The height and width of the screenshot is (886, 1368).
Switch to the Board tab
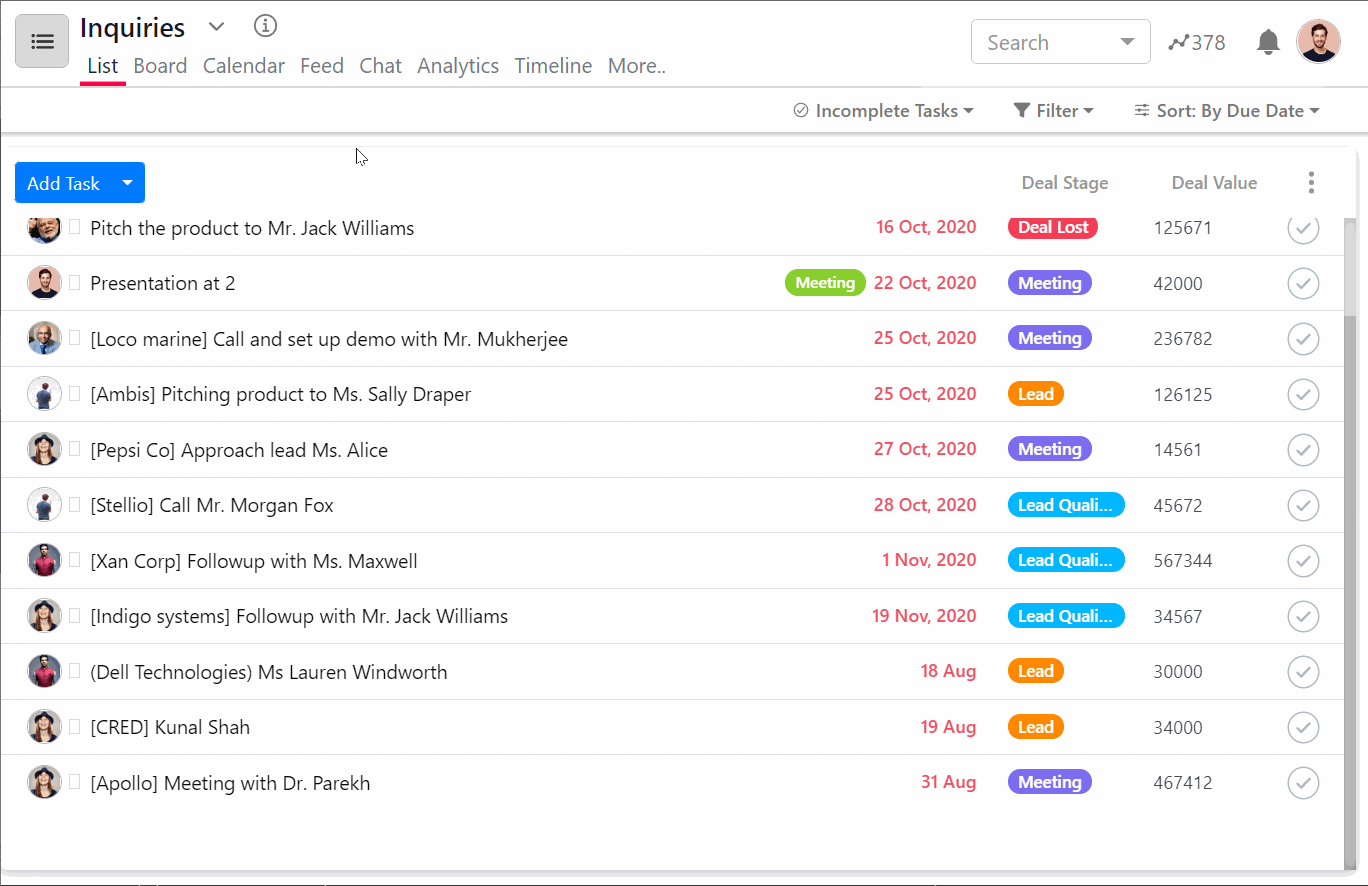pyautogui.click(x=160, y=65)
